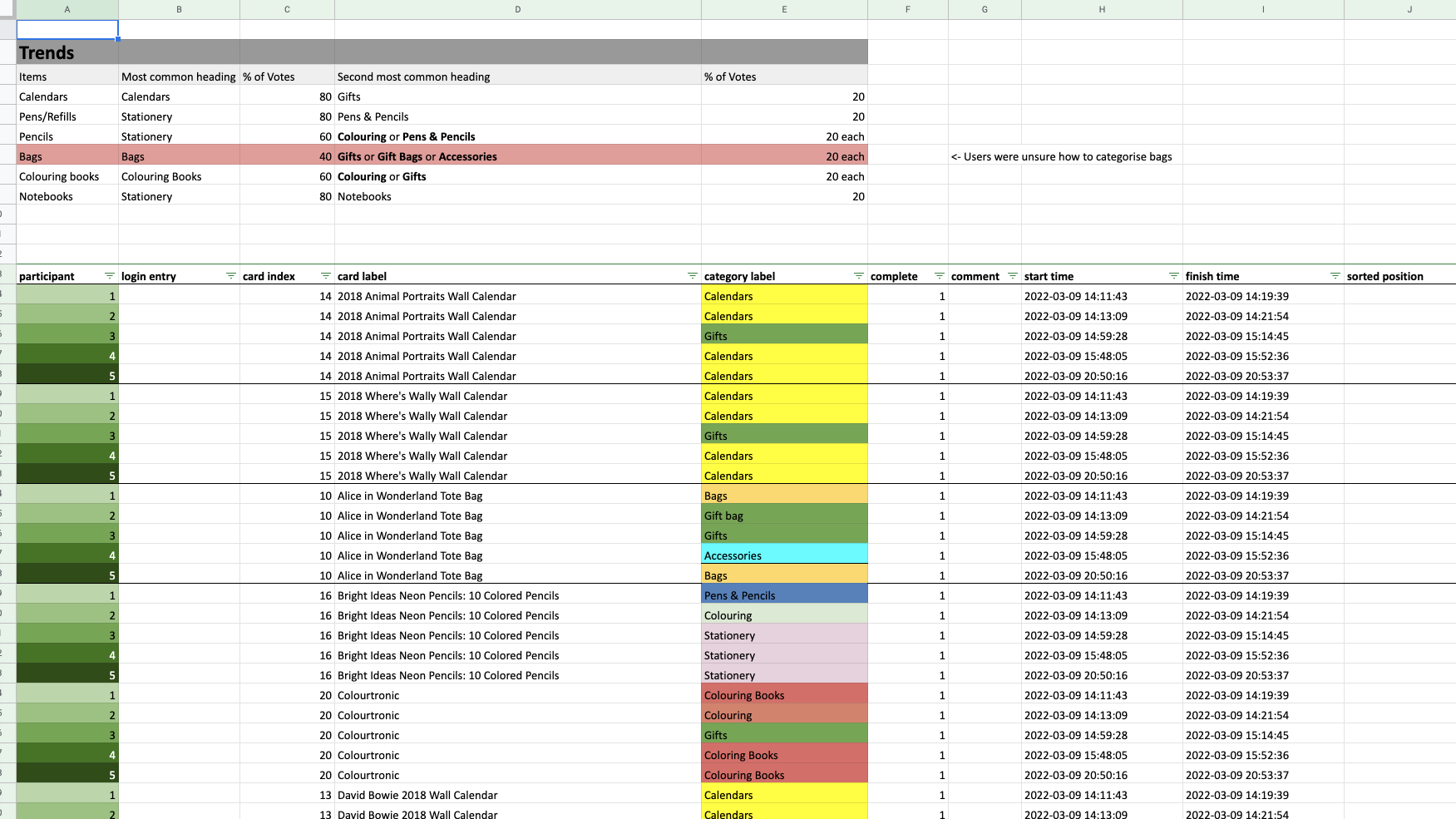Select the Trends title cell
Image resolution: width=1456 pixels, height=819 pixels.
[x=67, y=52]
